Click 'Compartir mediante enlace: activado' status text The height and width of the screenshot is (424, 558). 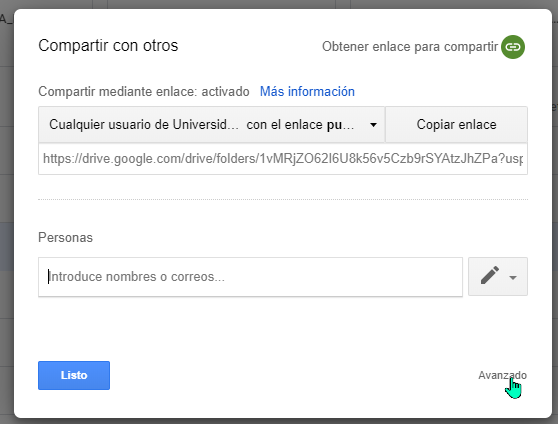point(144,91)
